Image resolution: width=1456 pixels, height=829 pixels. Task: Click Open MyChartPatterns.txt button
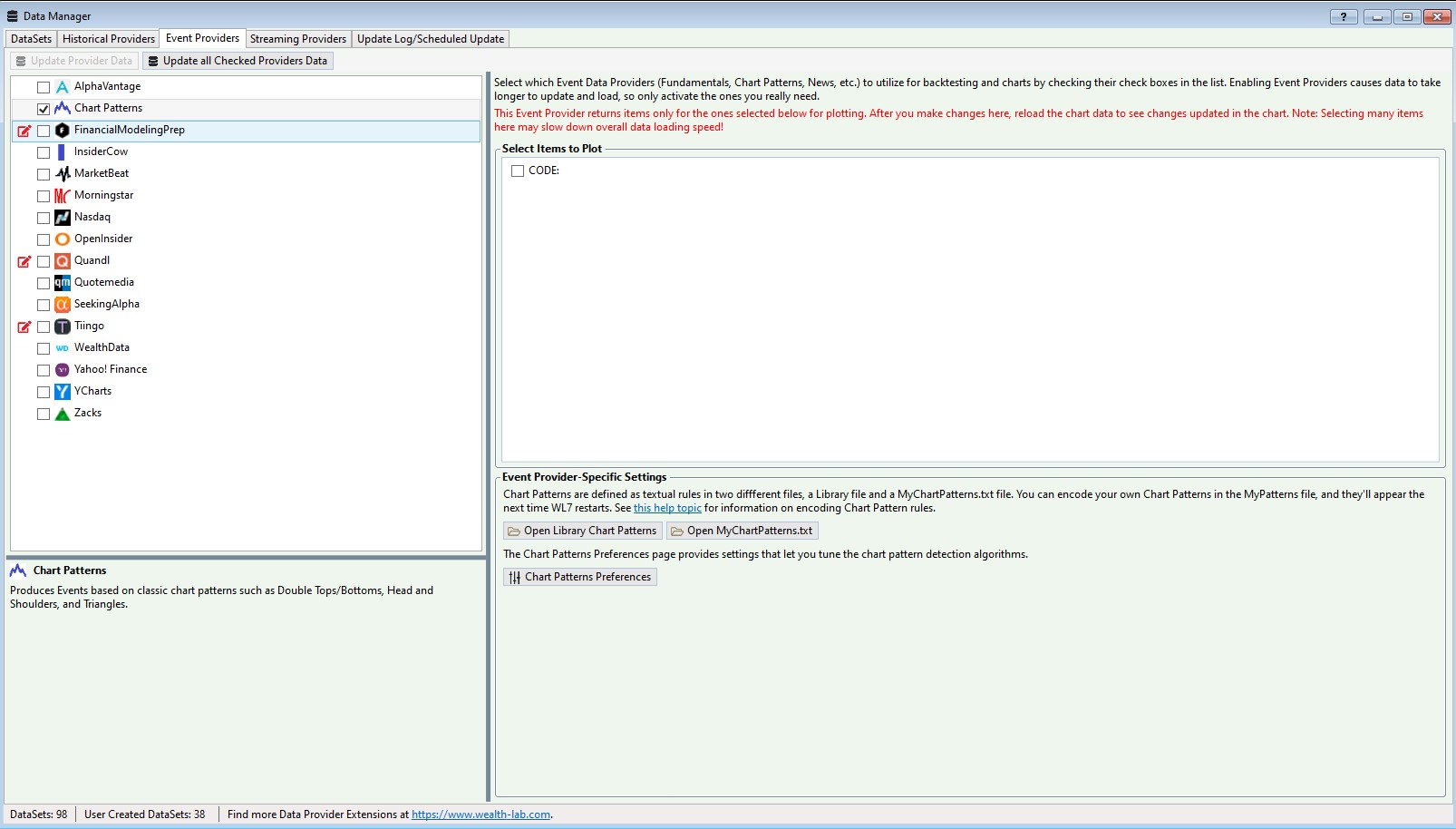[x=742, y=531]
